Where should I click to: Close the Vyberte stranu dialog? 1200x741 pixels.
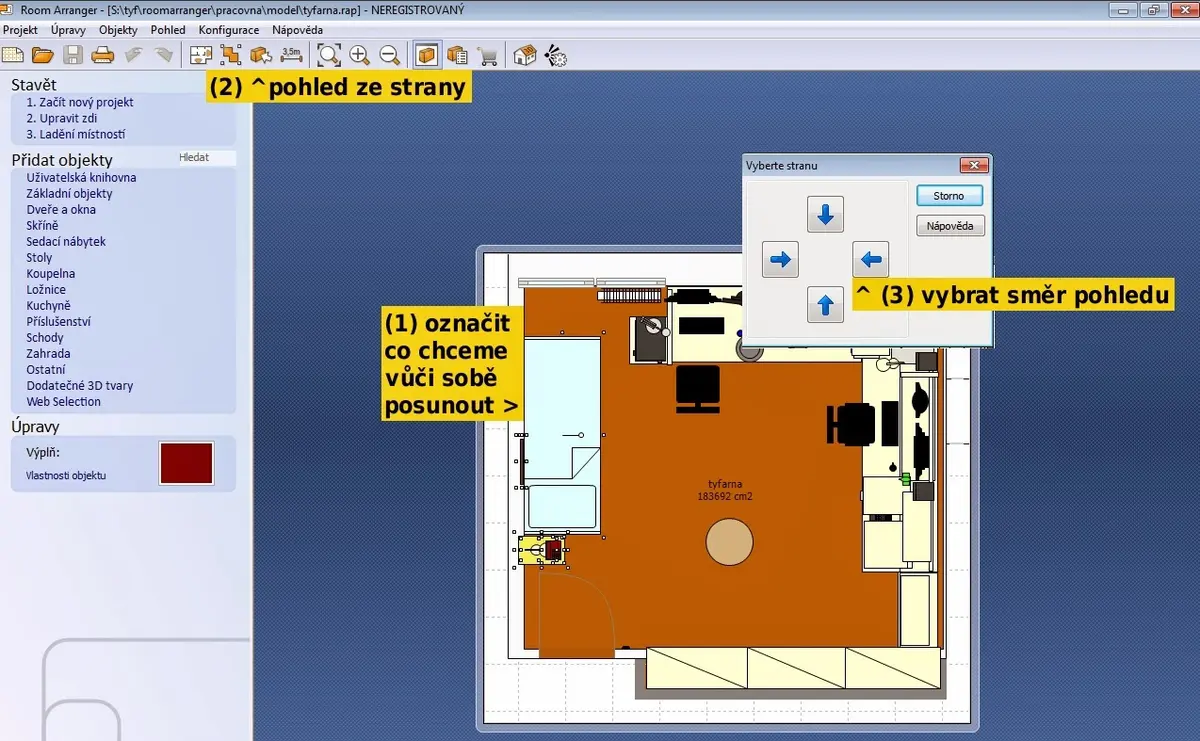pos(973,165)
